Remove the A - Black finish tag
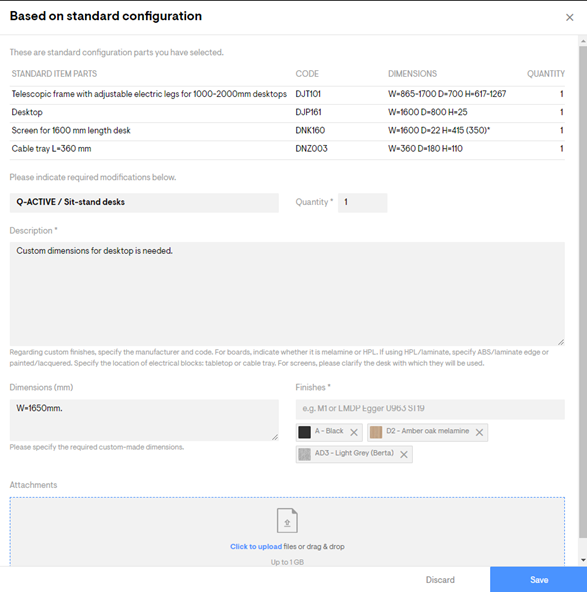This screenshot has height=592, width=587. click(354, 432)
